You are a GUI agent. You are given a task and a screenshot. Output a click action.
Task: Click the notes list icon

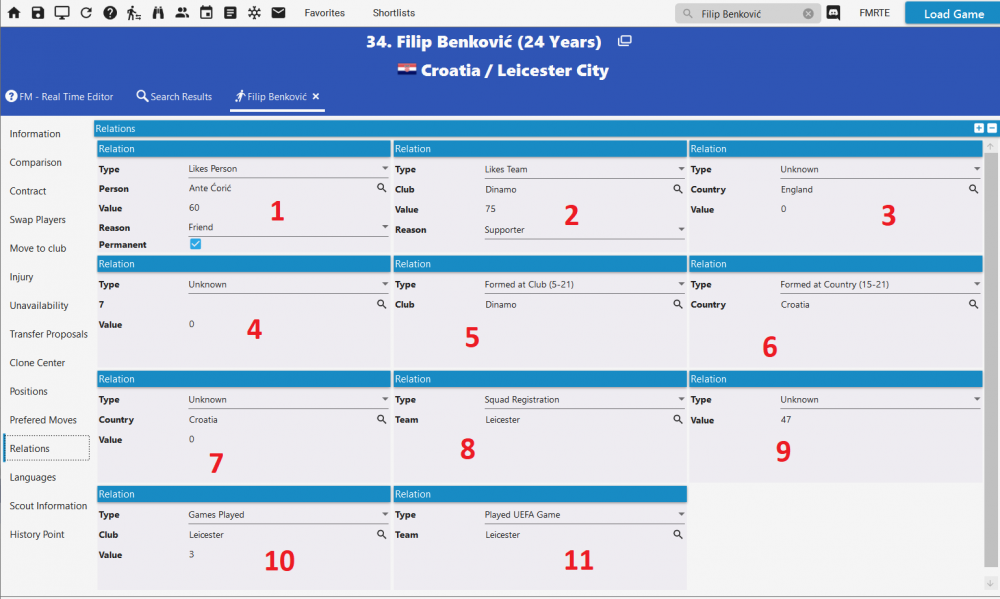pyautogui.click(x=230, y=13)
